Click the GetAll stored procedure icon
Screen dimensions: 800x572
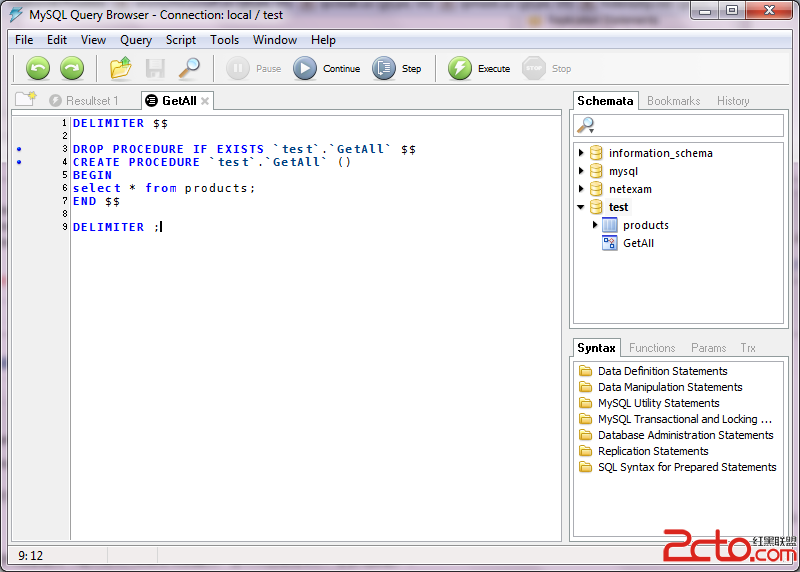pyautogui.click(x=610, y=243)
